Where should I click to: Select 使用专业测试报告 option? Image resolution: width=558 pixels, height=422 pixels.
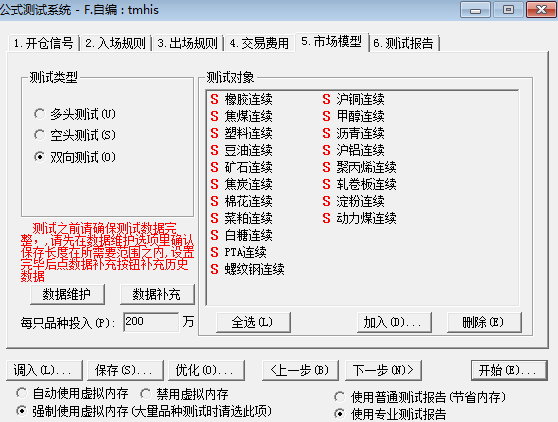390,414
